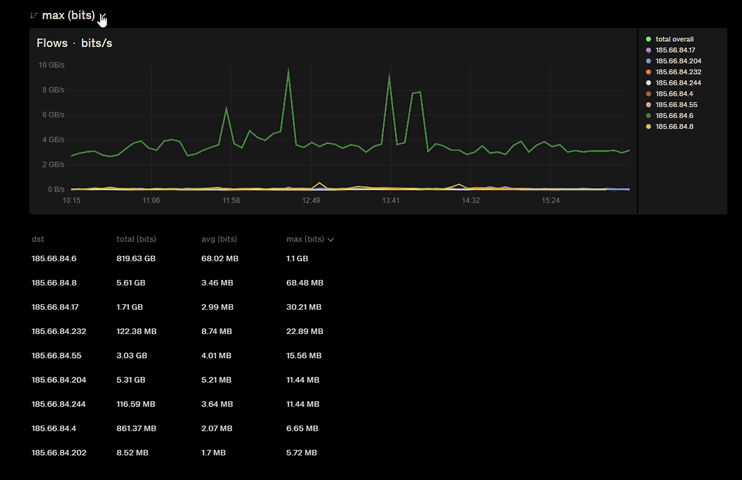
Task: Toggle the 185.66.84.204 legend entry
Action: 678,61
